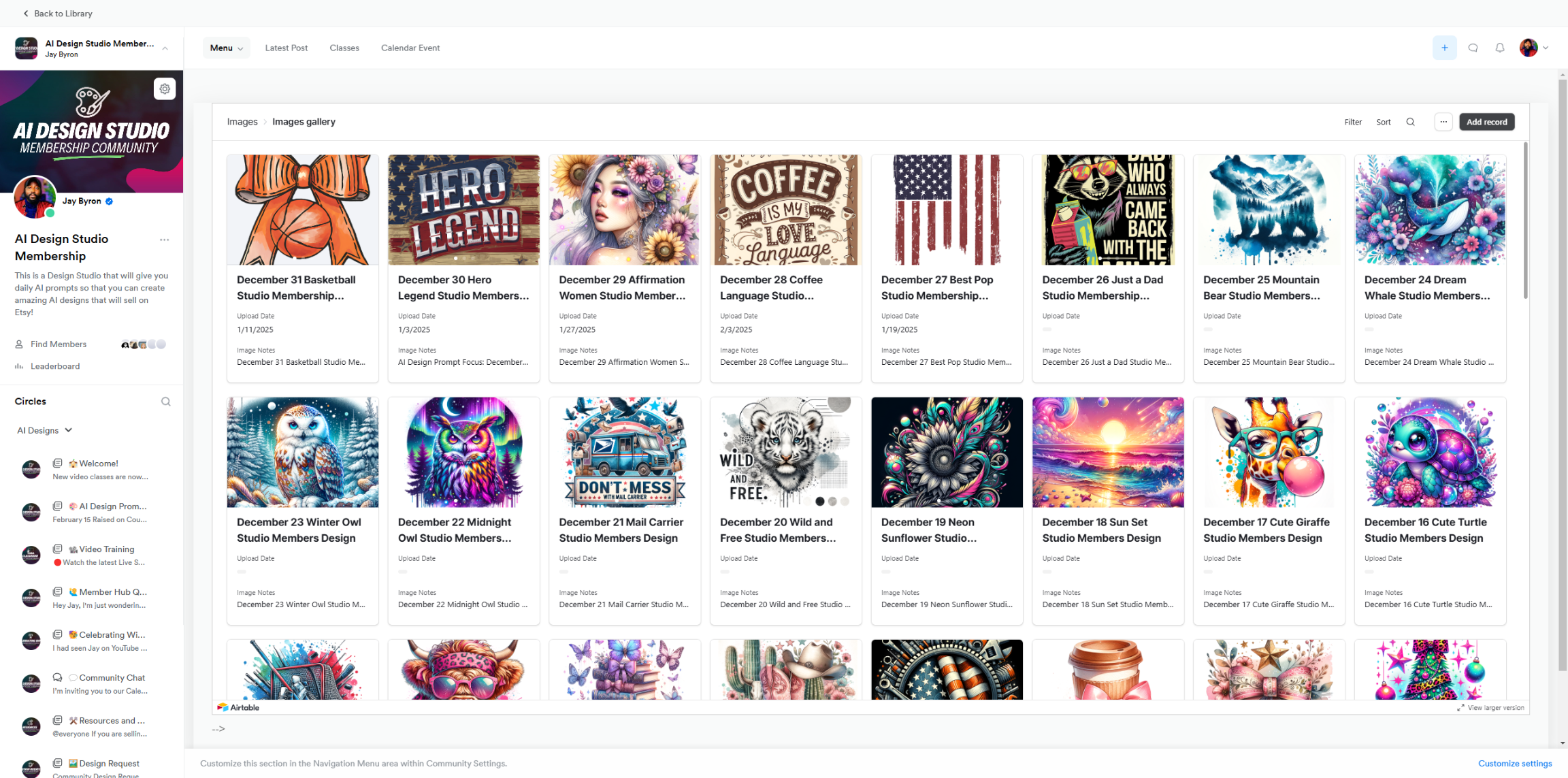Search circles with magnifier icon
1568x778 pixels.
[165, 402]
